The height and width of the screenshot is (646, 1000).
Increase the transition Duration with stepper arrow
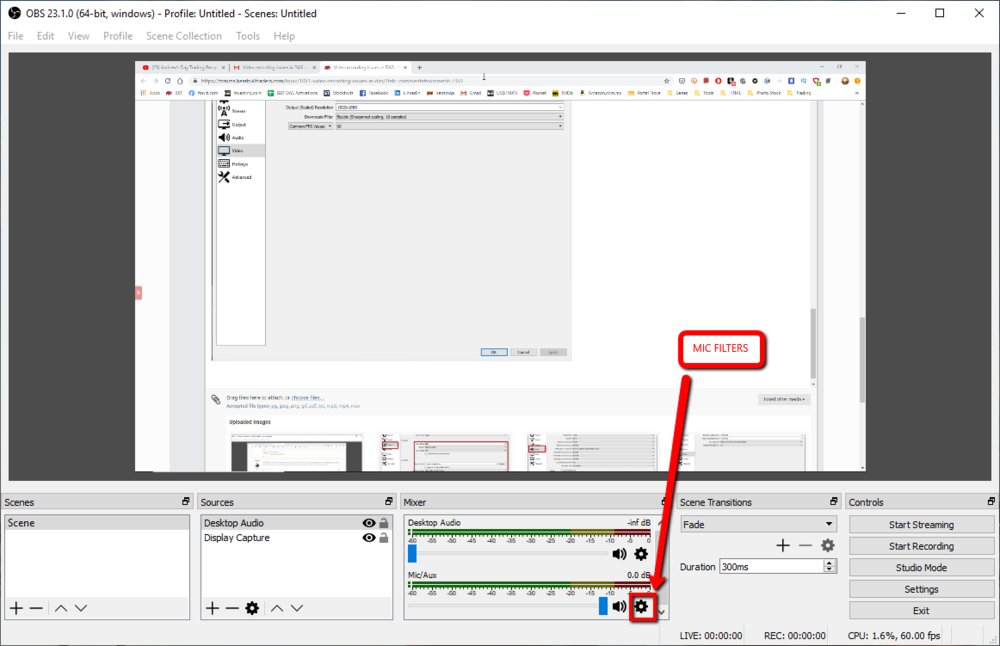point(830,563)
